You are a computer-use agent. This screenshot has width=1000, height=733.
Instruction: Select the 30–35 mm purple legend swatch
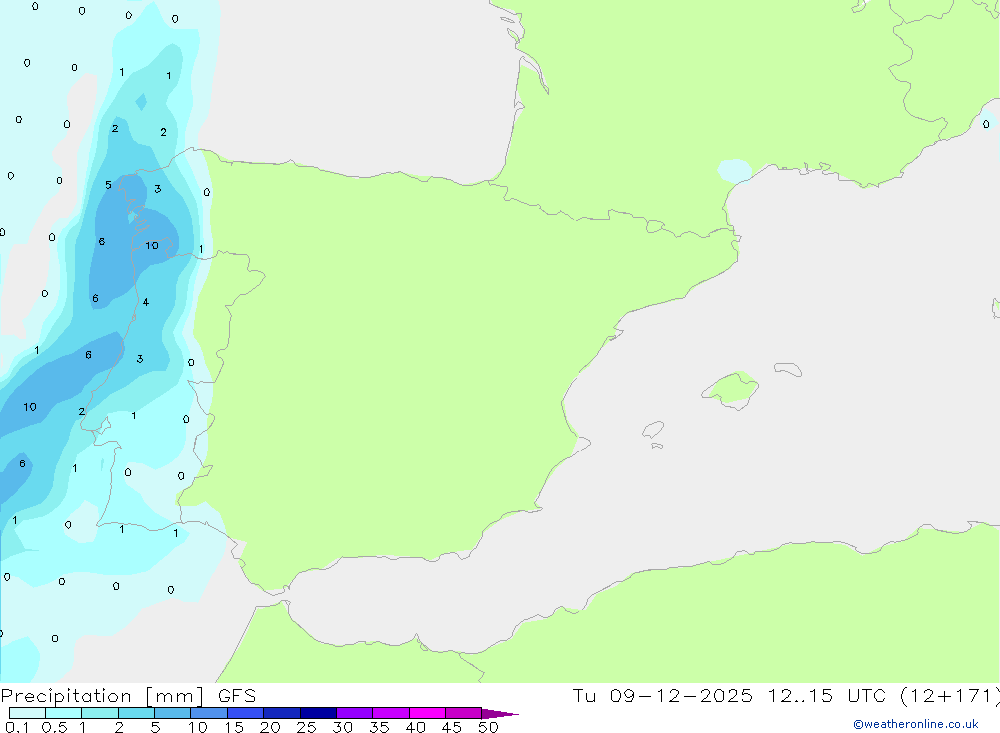tap(354, 713)
